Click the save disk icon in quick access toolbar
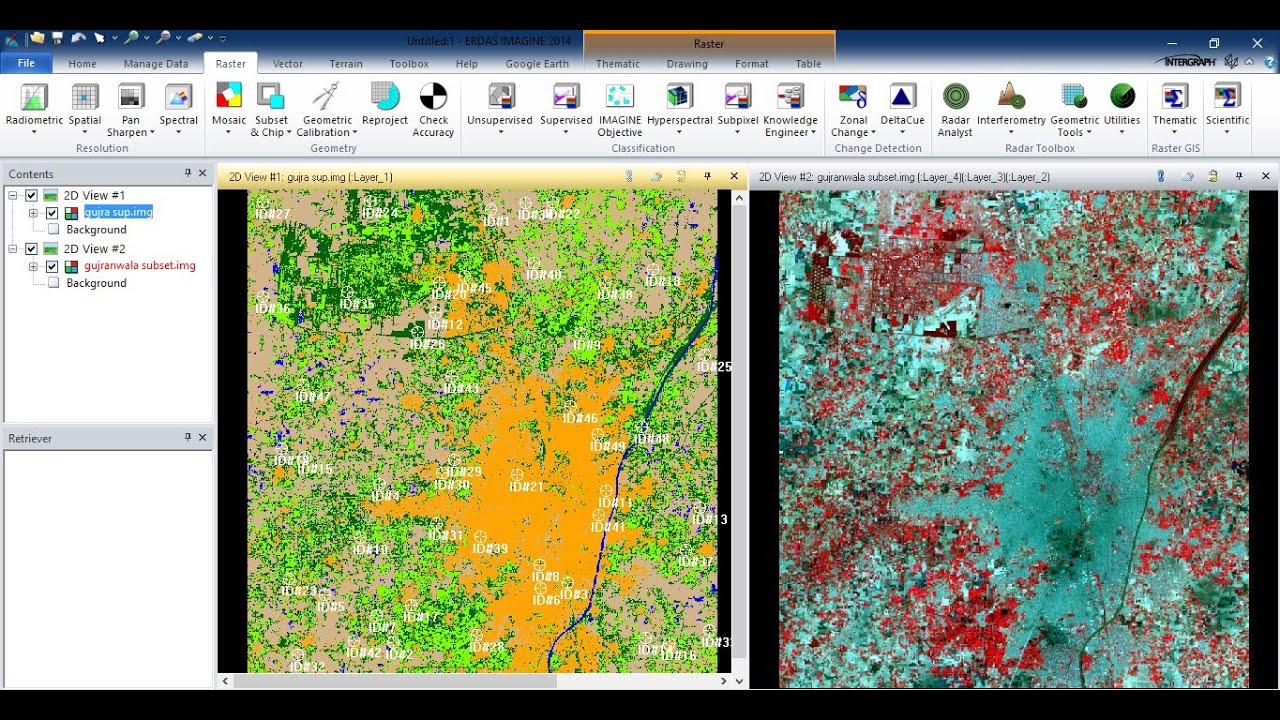1280x720 pixels. (x=58, y=38)
